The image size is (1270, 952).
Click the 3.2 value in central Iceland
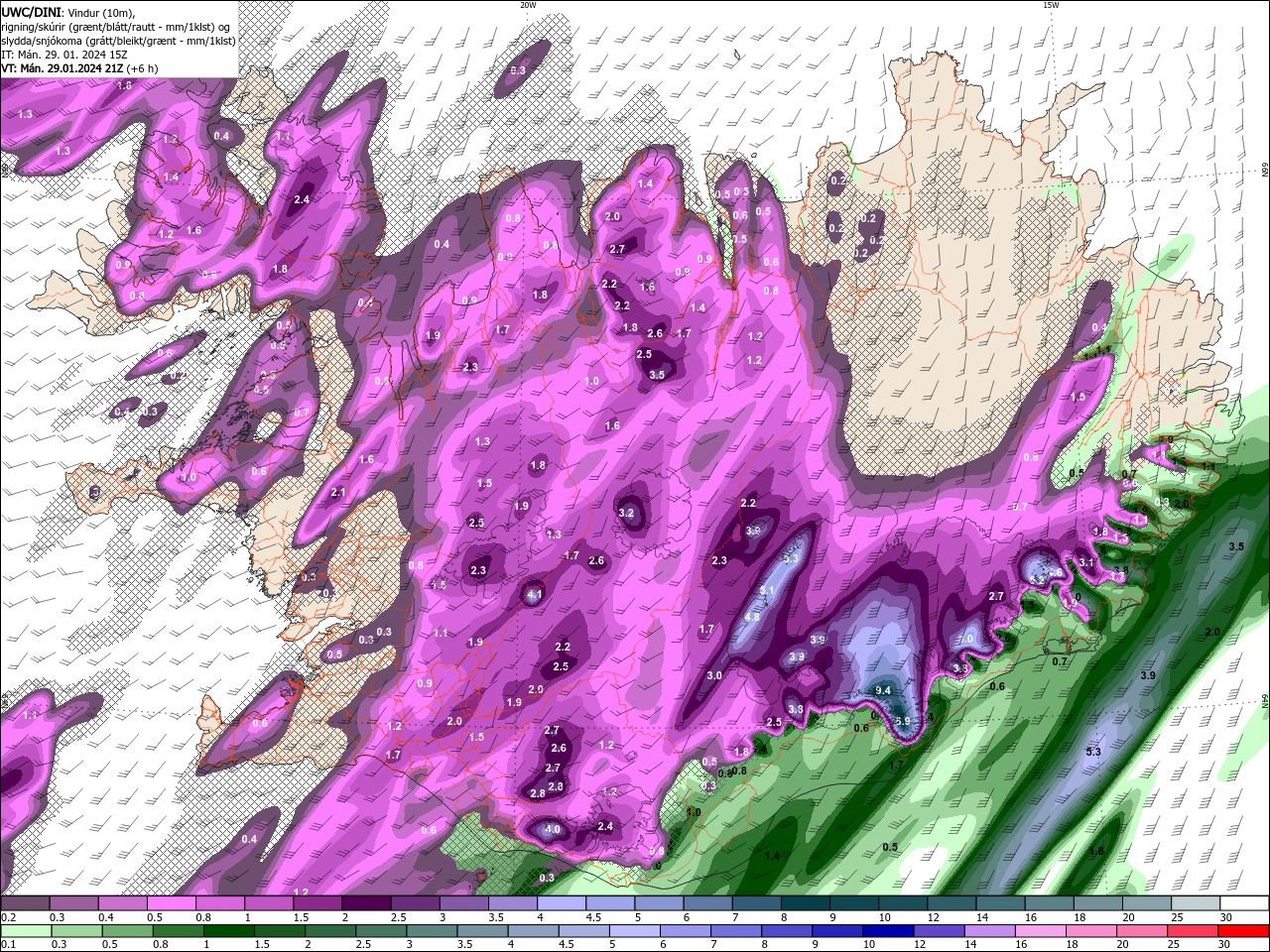pos(626,514)
